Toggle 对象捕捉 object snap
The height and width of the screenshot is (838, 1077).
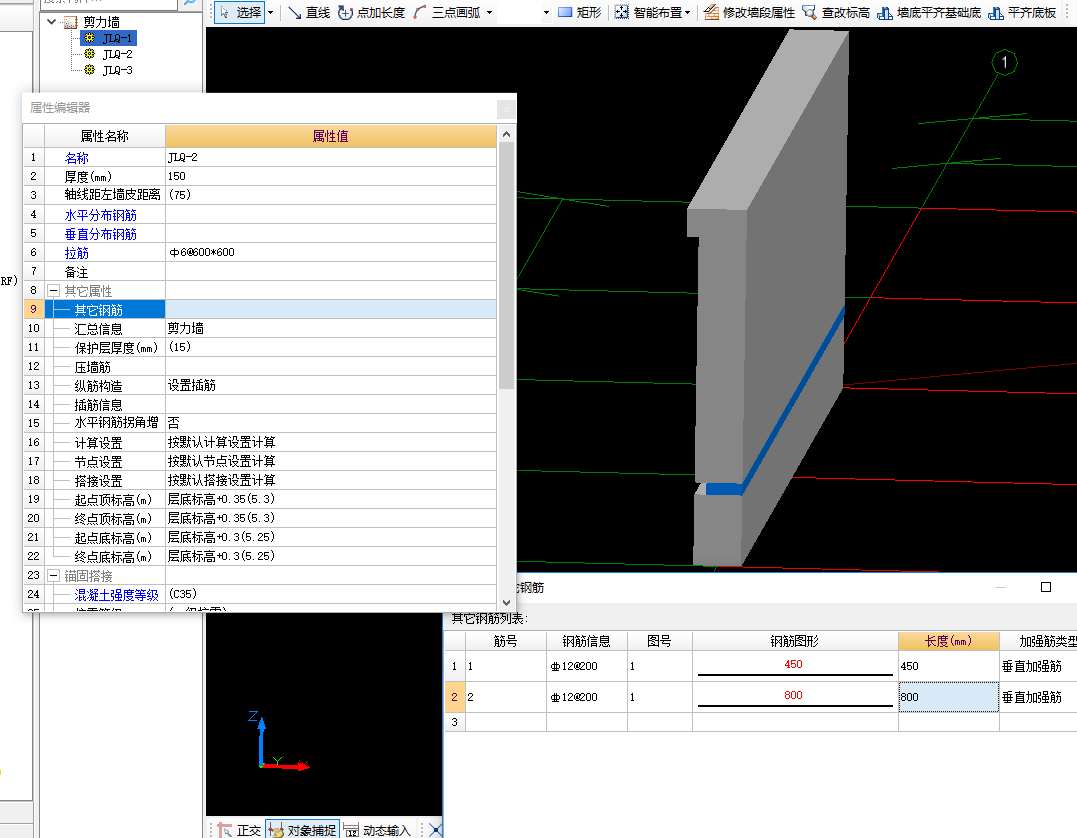[x=302, y=830]
